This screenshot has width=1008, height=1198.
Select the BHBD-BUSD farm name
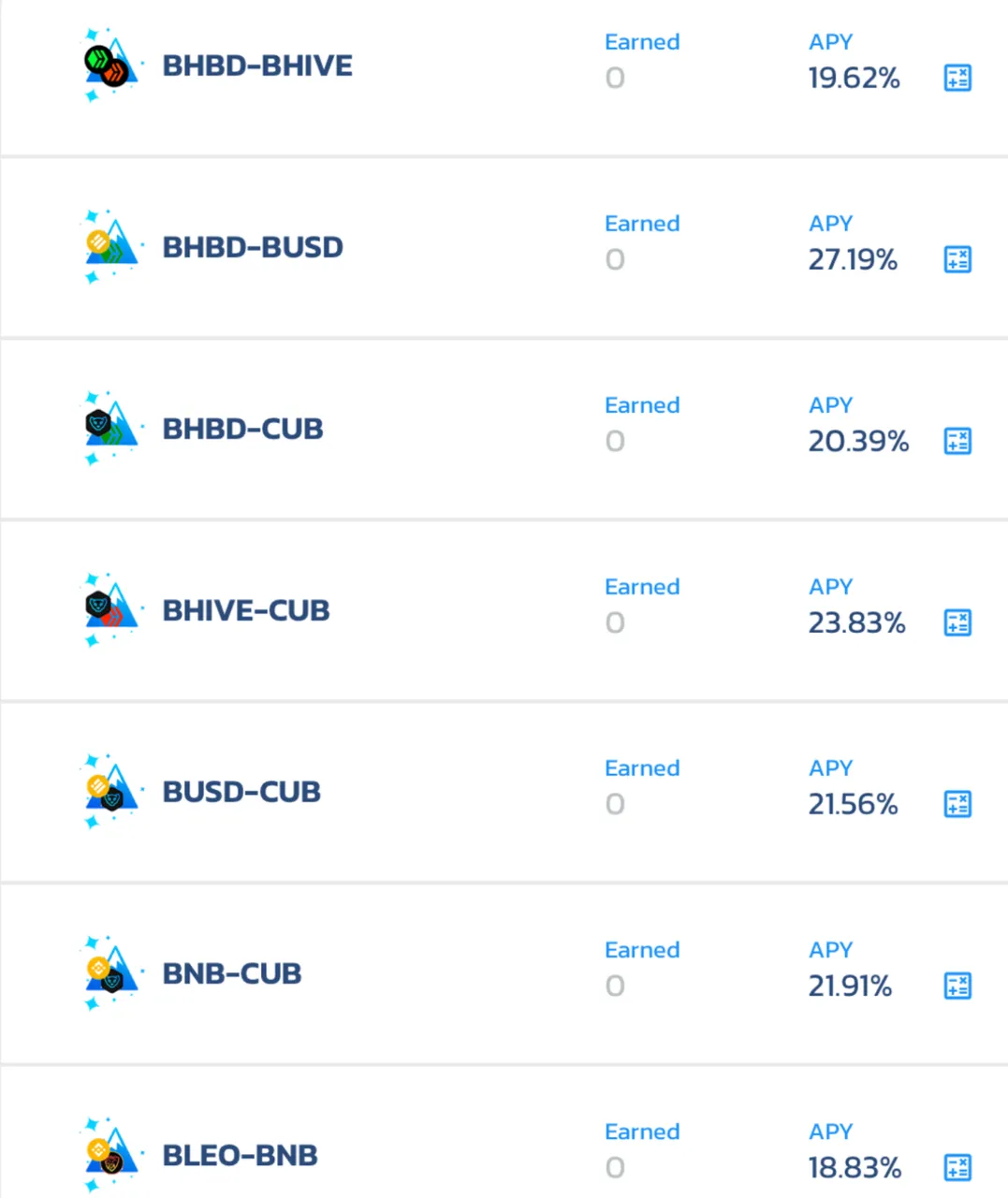click(x=253, y=247)
